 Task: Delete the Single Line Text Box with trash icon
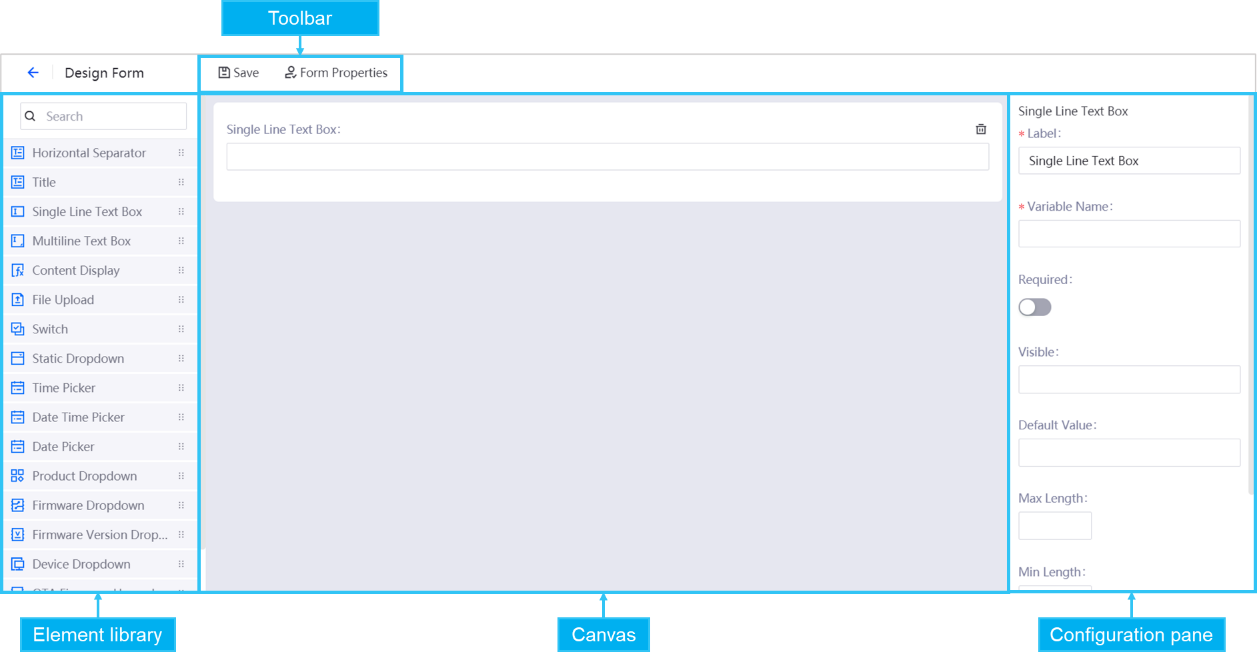981,129
